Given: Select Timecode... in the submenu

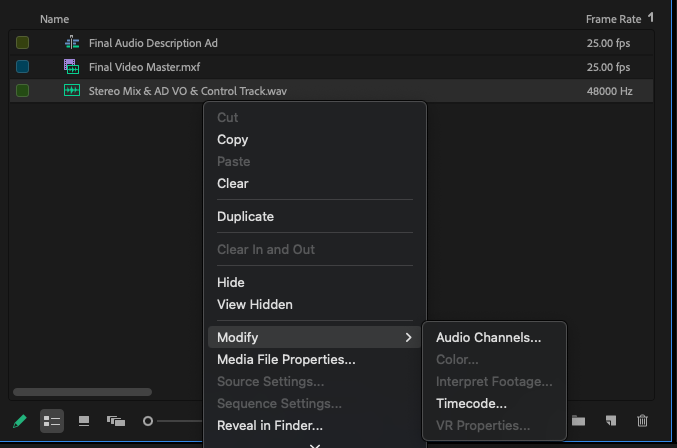Looking at the screenshot, I should (471, 404).
